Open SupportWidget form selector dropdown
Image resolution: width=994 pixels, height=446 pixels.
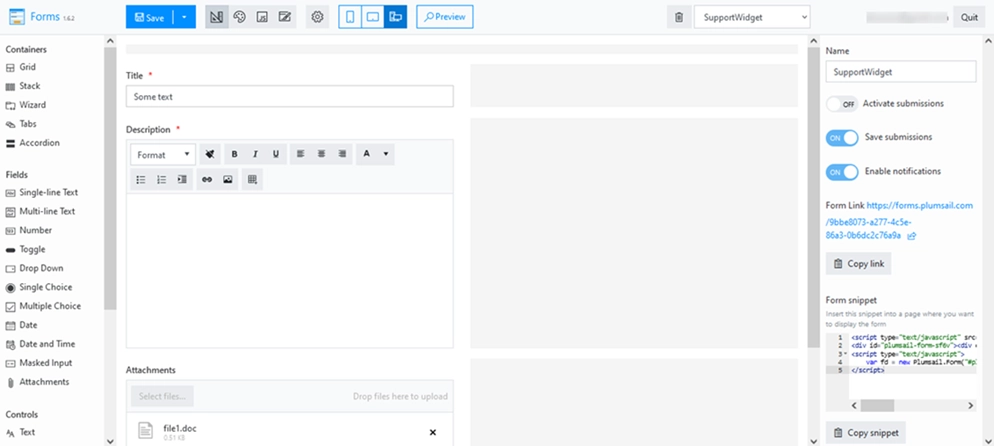click(752, 17)
